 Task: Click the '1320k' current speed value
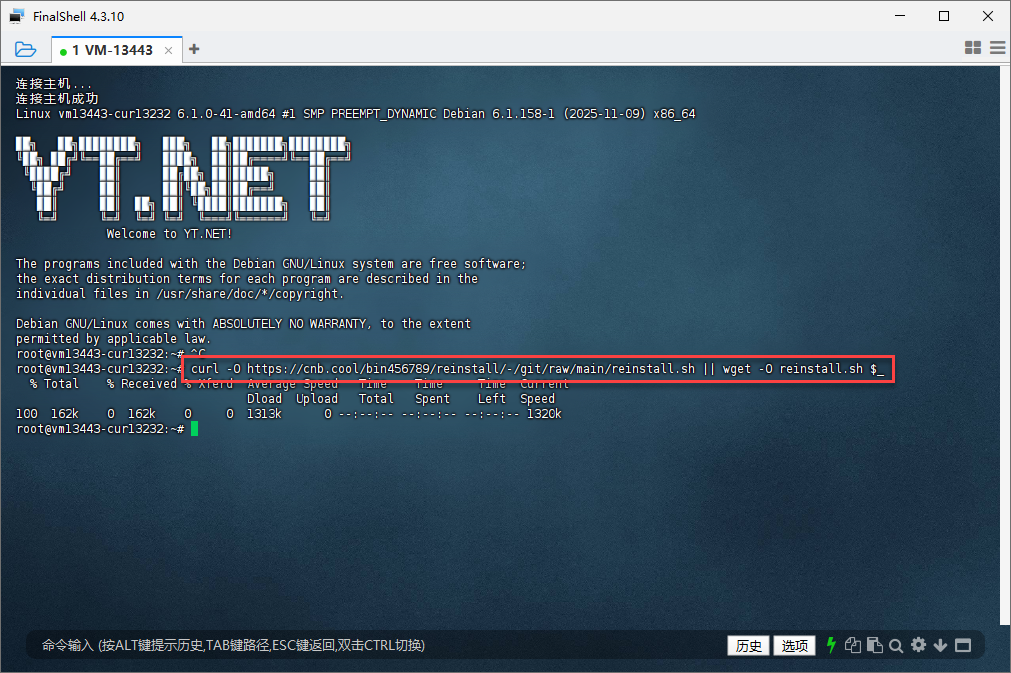544,414
